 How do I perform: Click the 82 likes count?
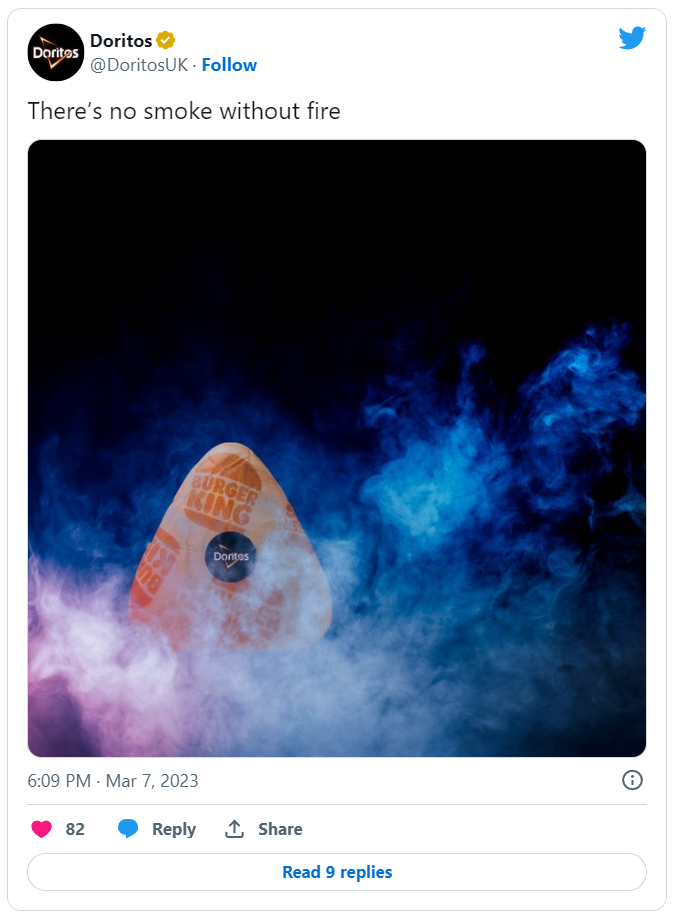[75, 829]
